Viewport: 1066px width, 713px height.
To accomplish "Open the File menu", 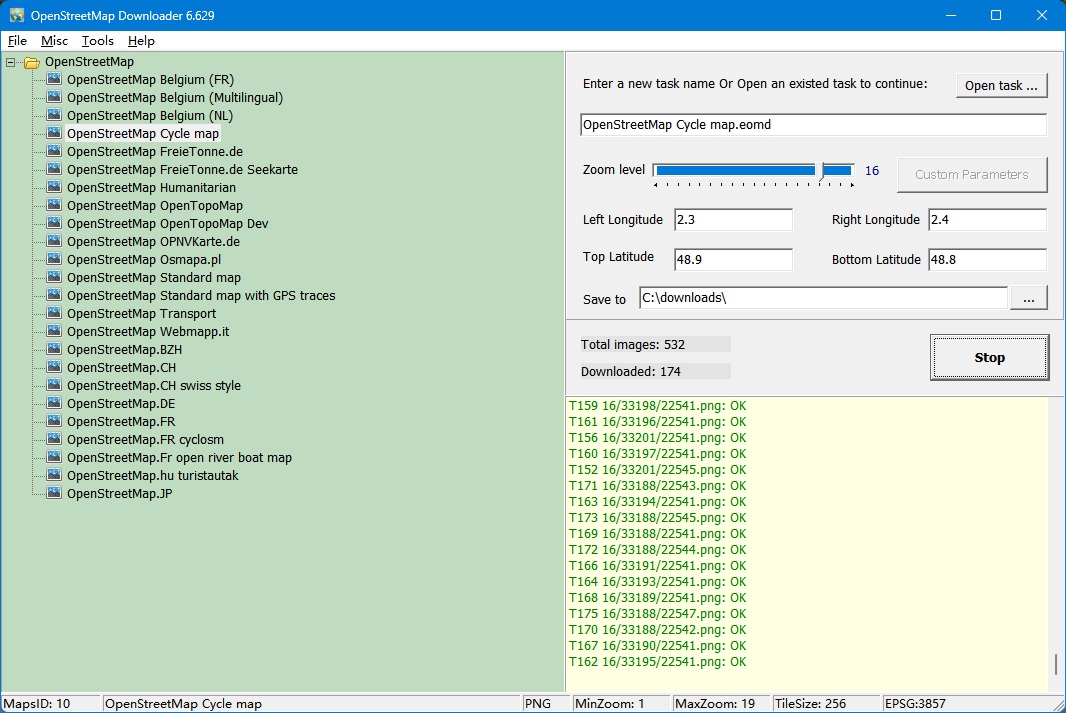I will 17,41.
